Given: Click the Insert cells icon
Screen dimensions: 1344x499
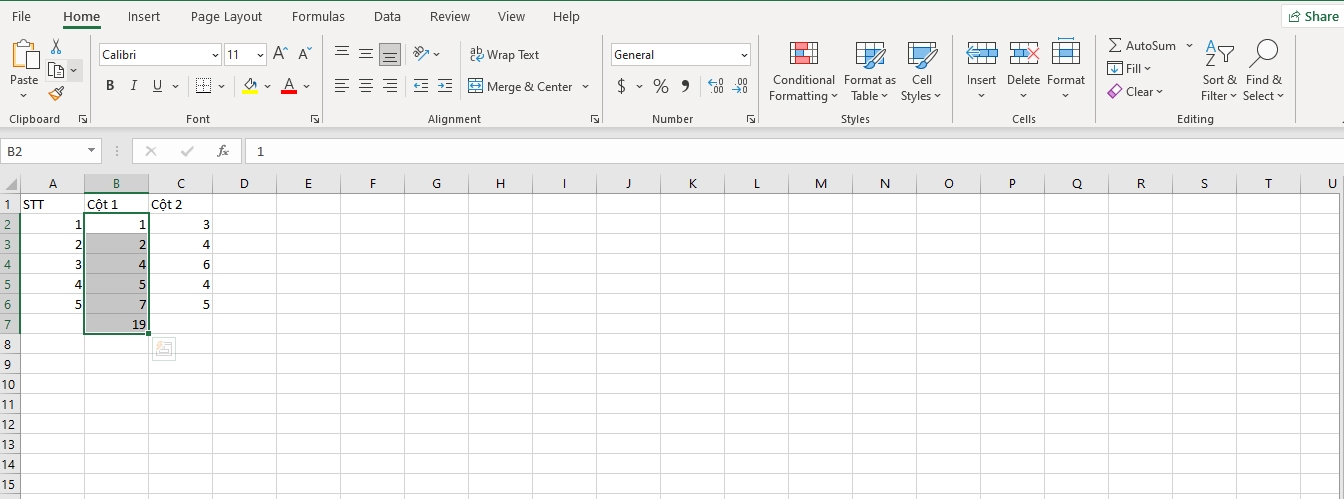Looking at the screenshot, I should tap(981, 54).
